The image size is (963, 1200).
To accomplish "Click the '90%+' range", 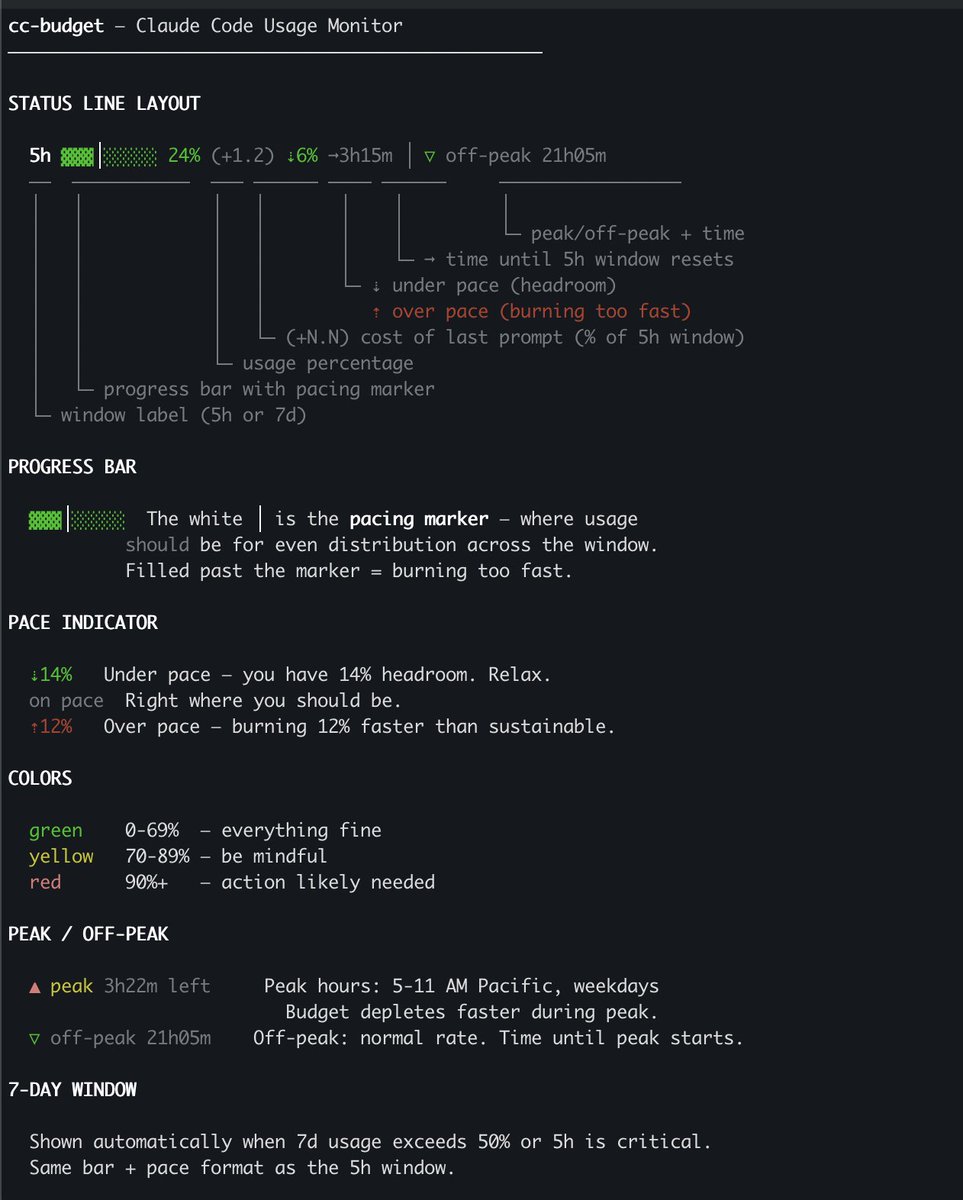I will (146, 882).
